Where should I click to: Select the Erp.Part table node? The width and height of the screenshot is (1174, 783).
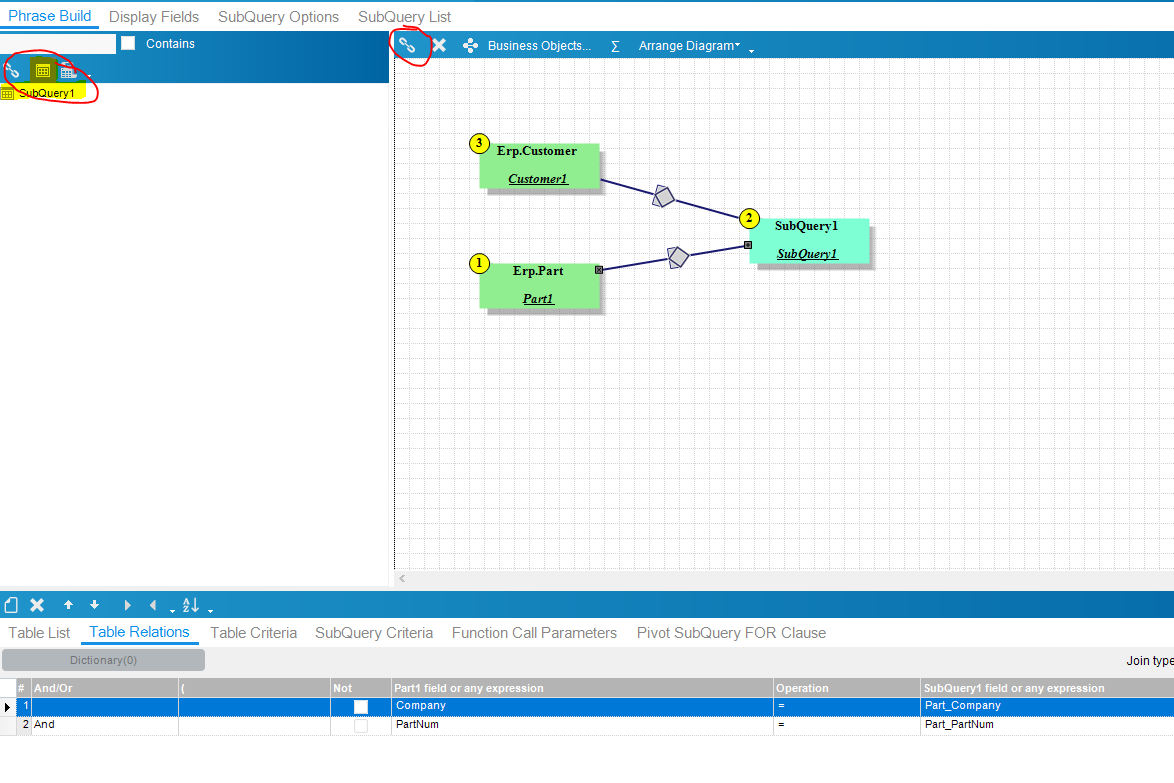click(539, 285)
